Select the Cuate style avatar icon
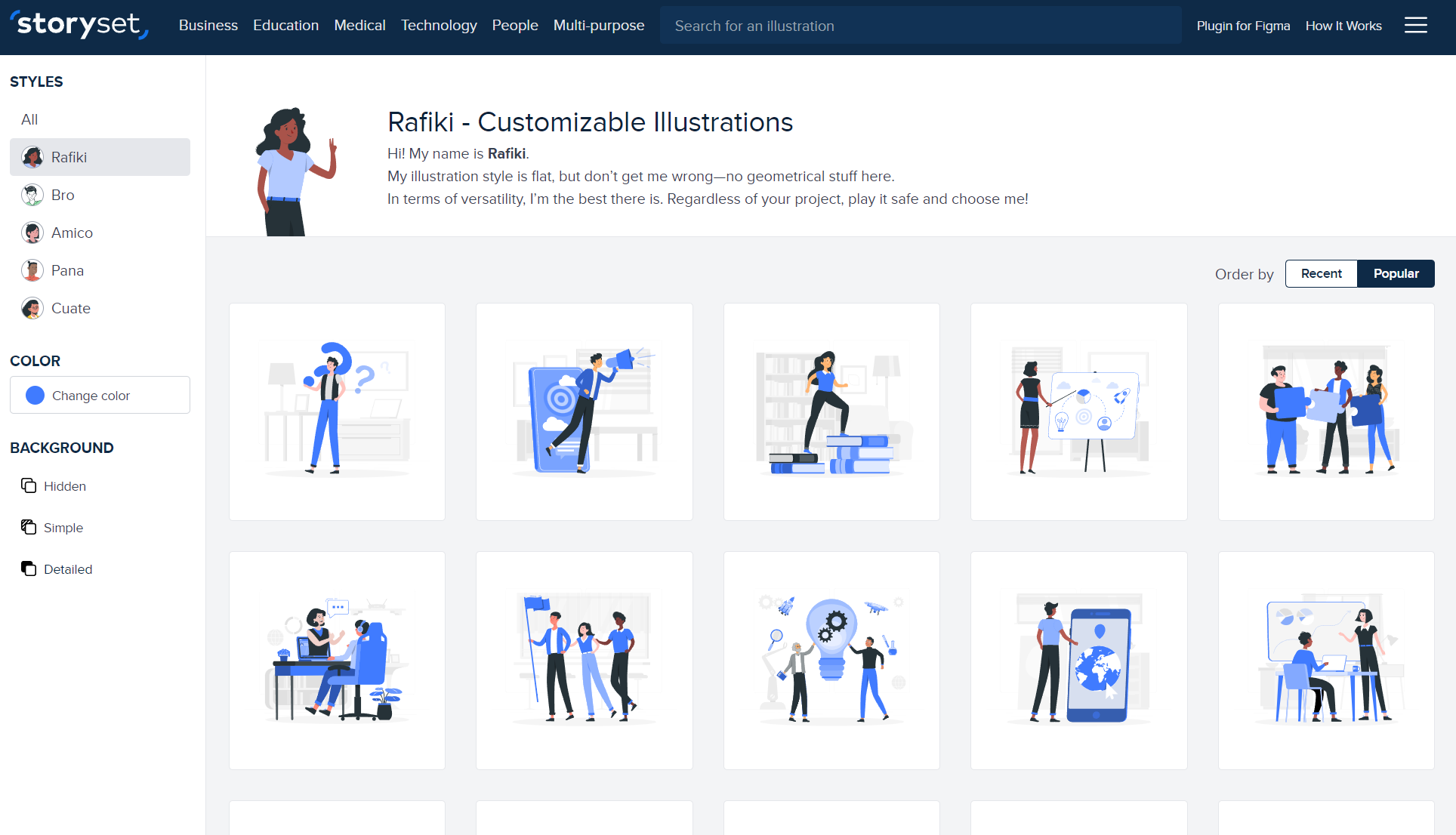The image size is (1456, 835). [x=32, y=308]
